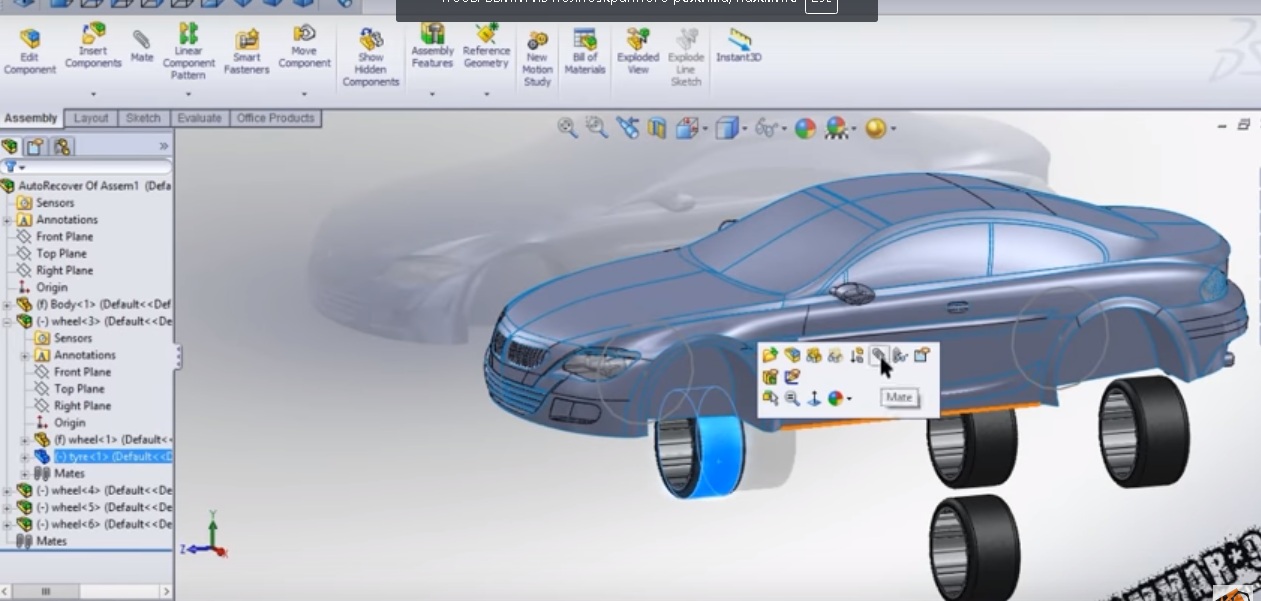Switch to the FeatureManager design tree tab icon
1261x601 pixels.
coord(10,146)
